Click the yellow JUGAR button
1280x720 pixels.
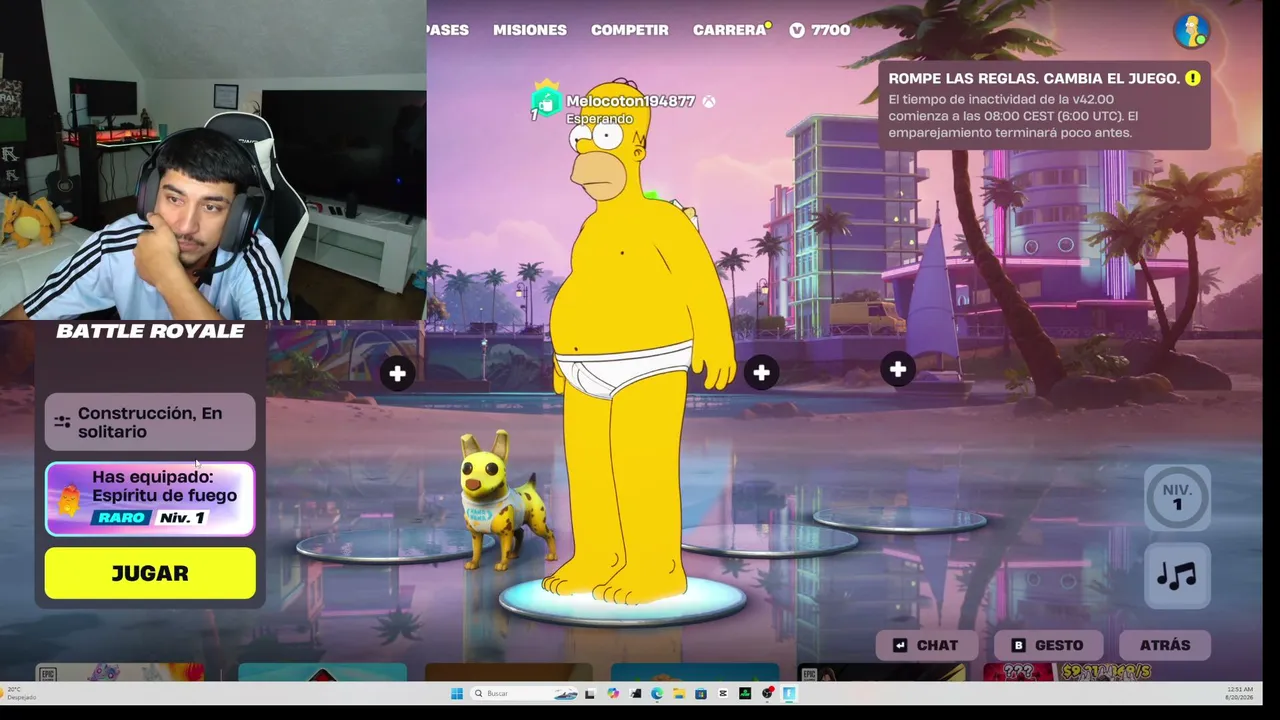(x=150, y=573)
